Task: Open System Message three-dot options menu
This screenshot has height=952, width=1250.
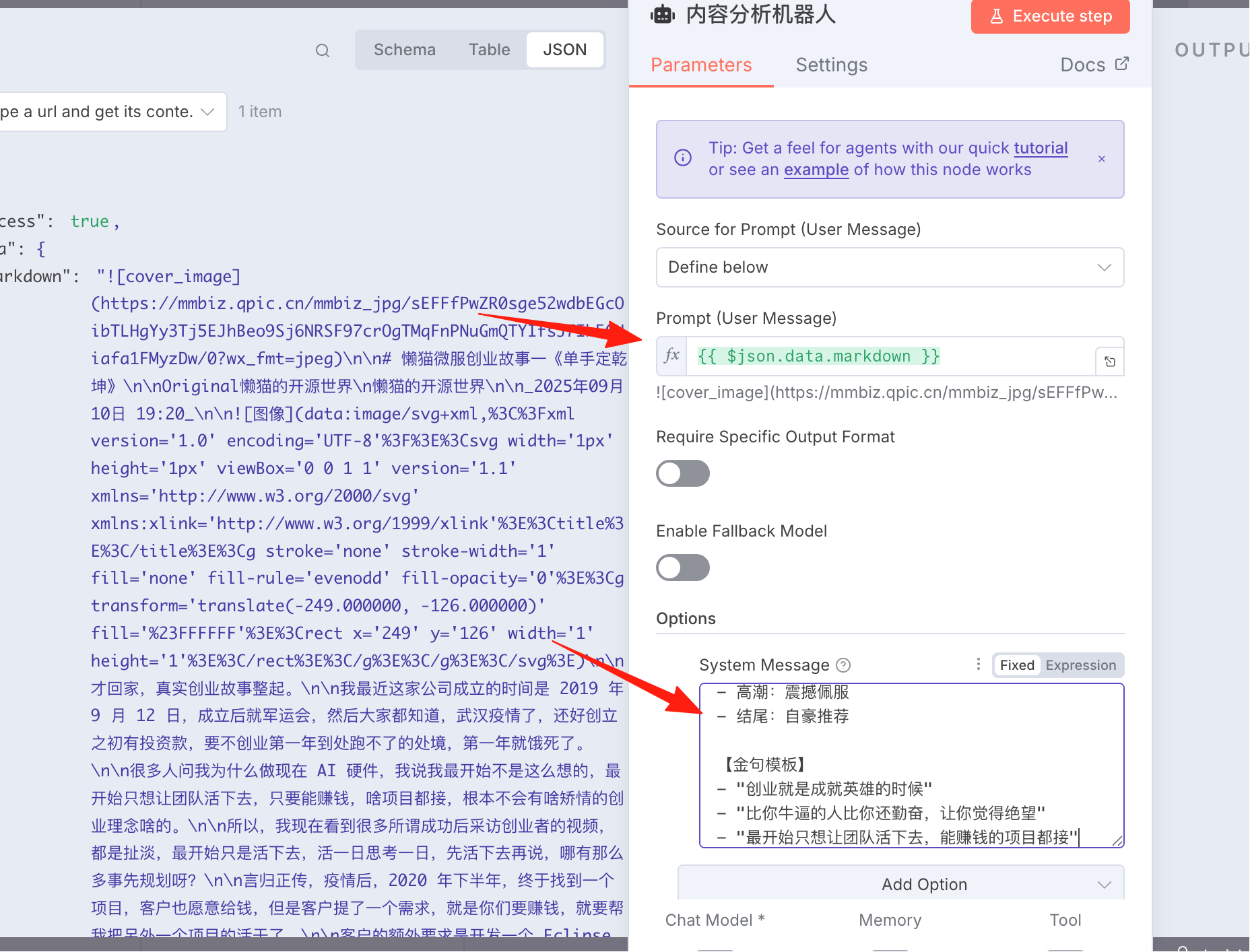Action: (978, 665)
